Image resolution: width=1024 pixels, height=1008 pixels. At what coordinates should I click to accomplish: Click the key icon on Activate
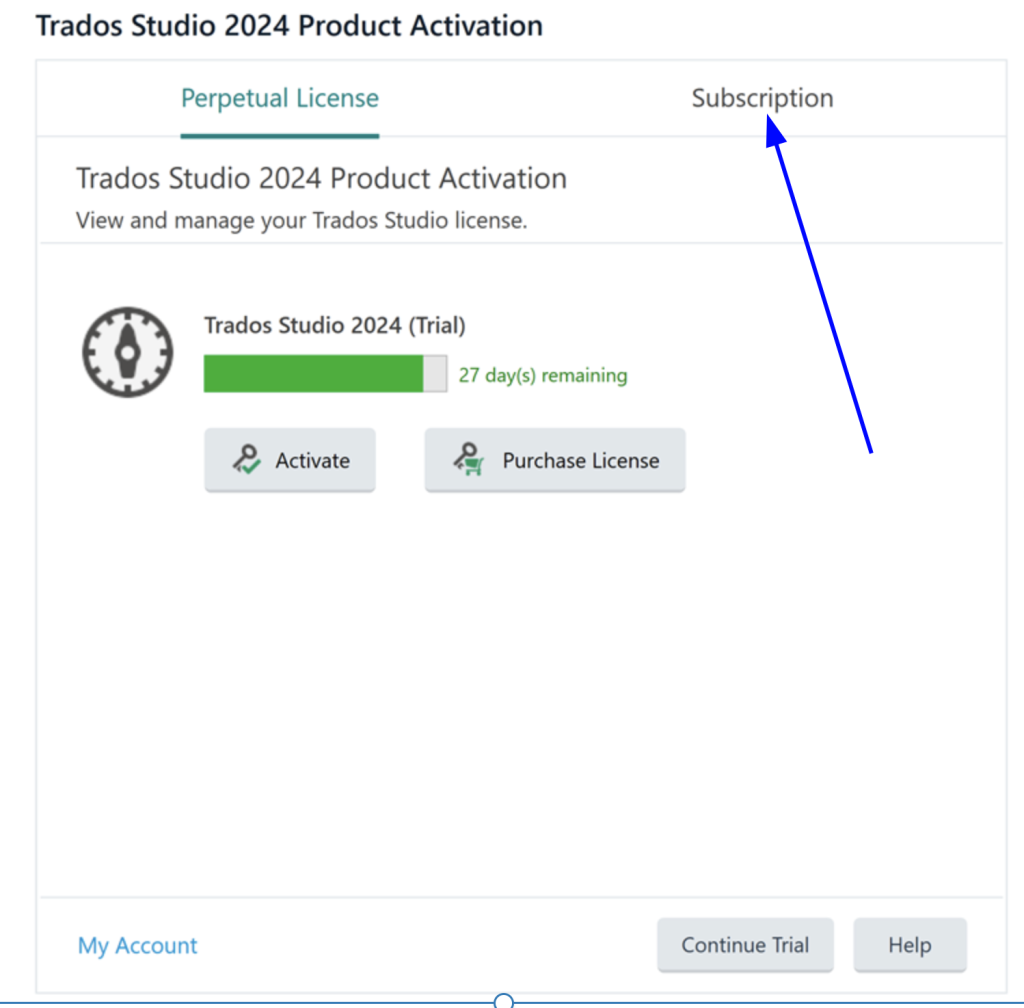point(245,460)
